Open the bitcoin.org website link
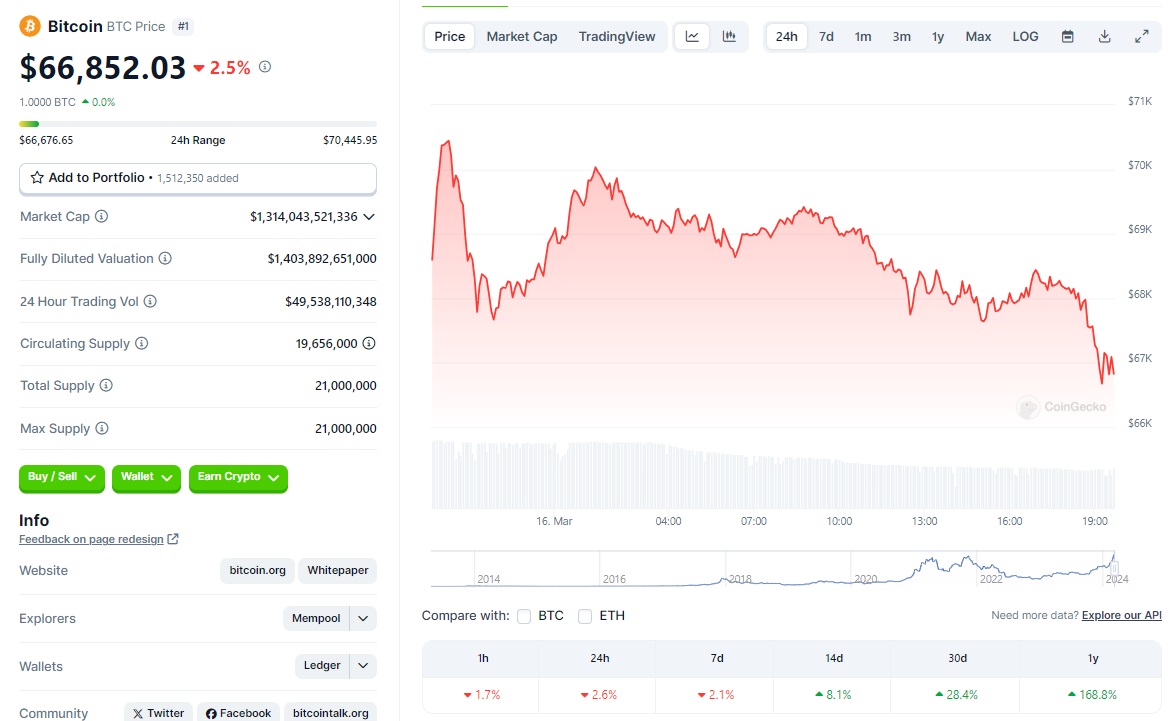The height and width of the screenshot is (721, 1172). click(257, 571)
